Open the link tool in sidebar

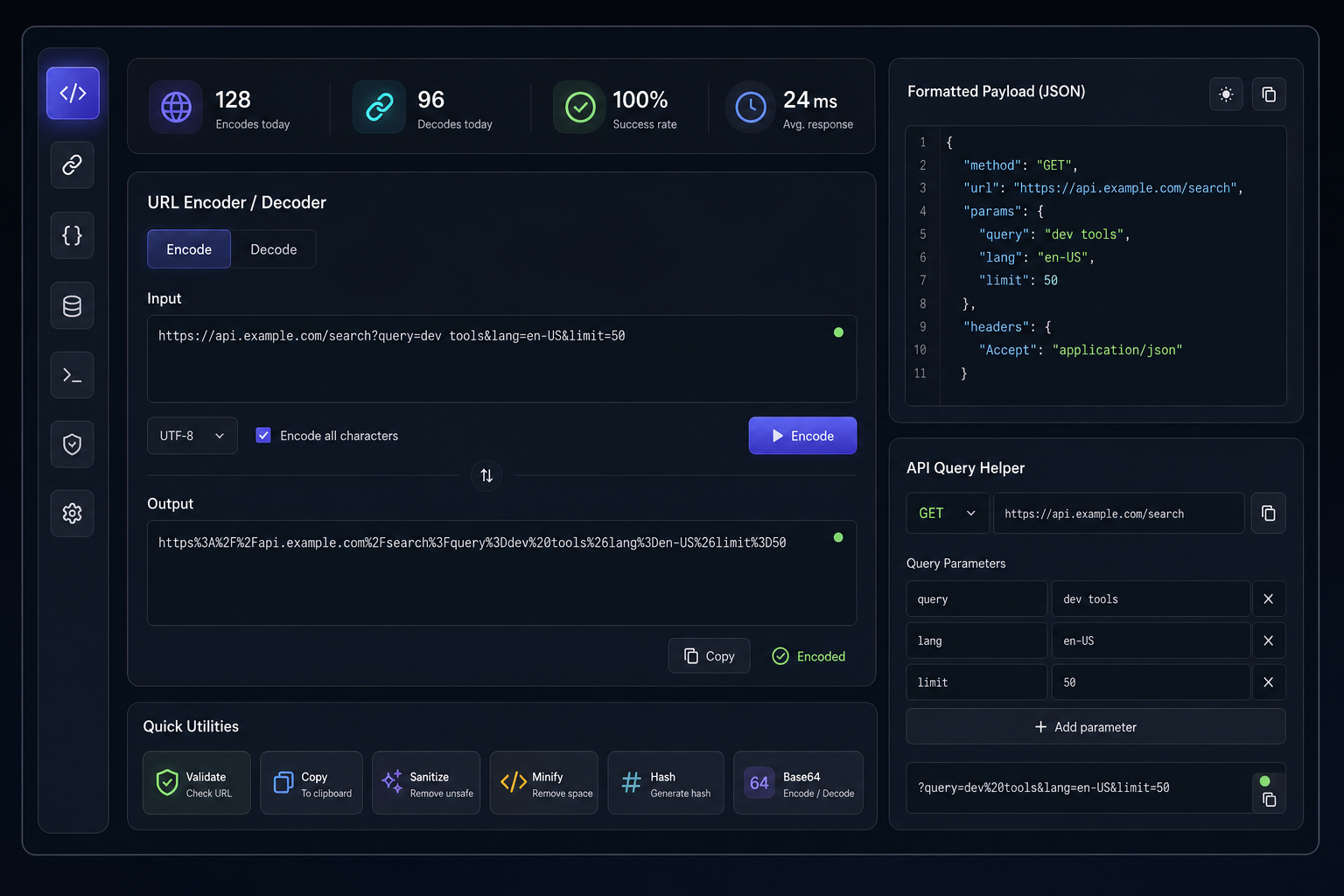[x=73, y=164]
